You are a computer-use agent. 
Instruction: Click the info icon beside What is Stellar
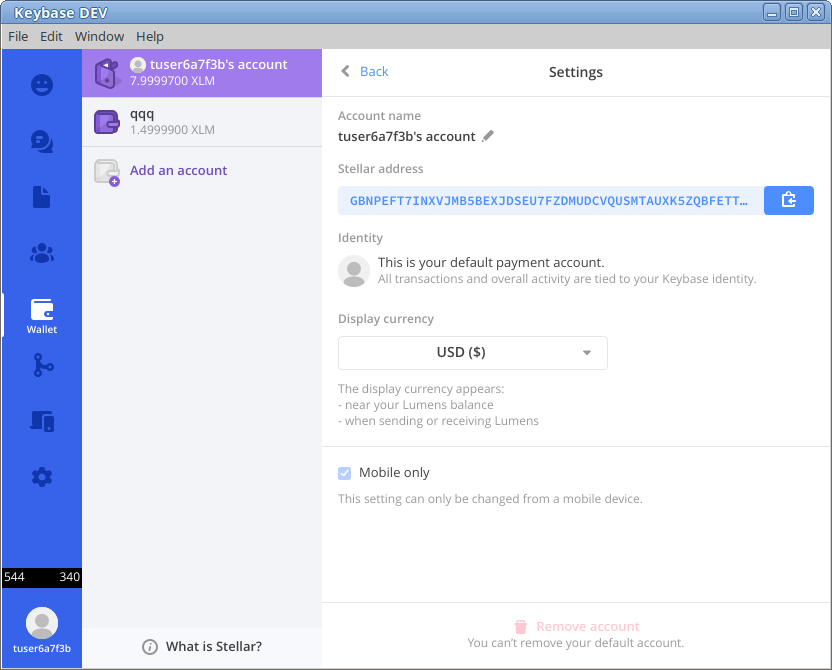[150, 647]
